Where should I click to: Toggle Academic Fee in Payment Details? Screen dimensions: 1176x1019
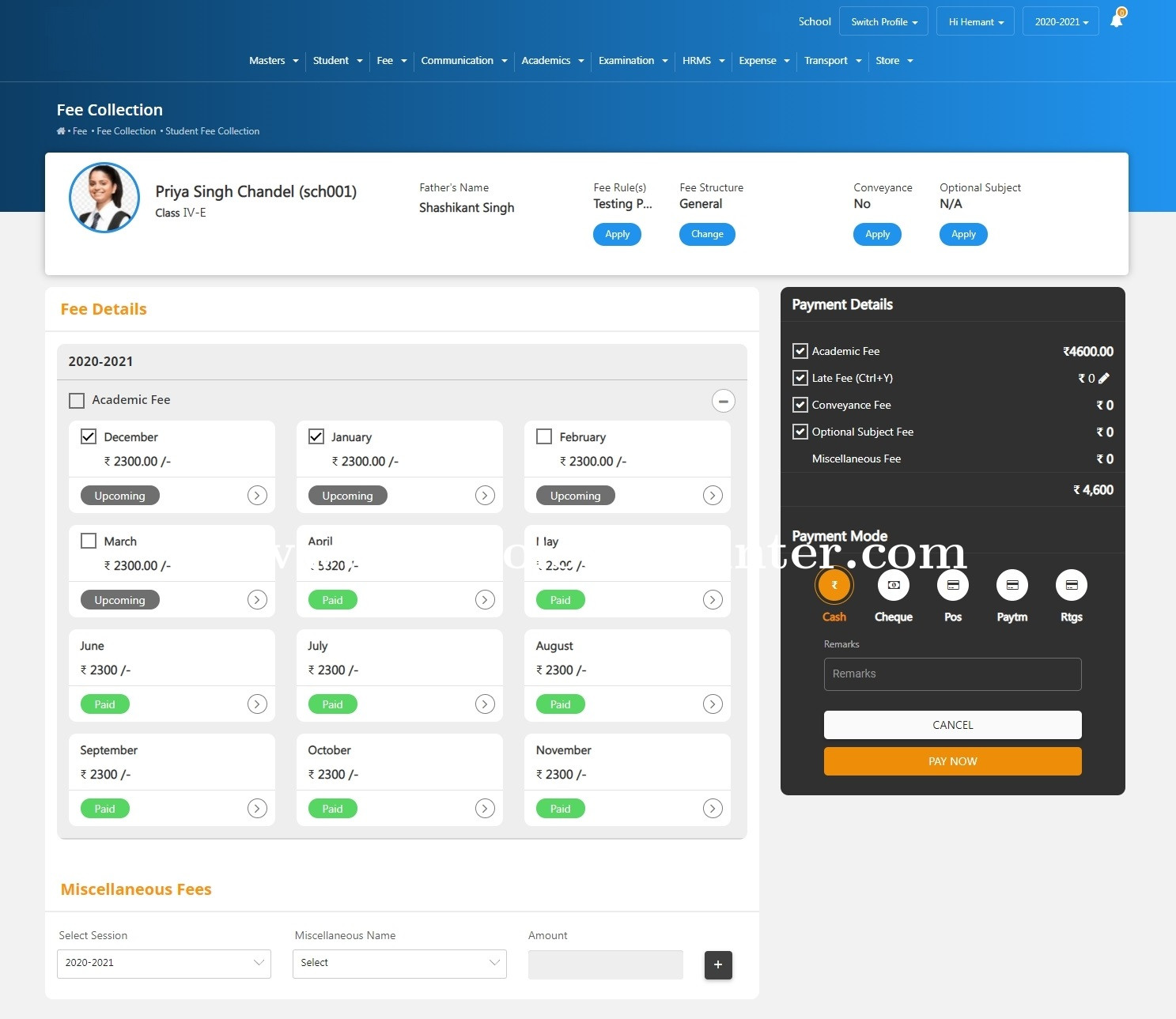tap(800, 351)
